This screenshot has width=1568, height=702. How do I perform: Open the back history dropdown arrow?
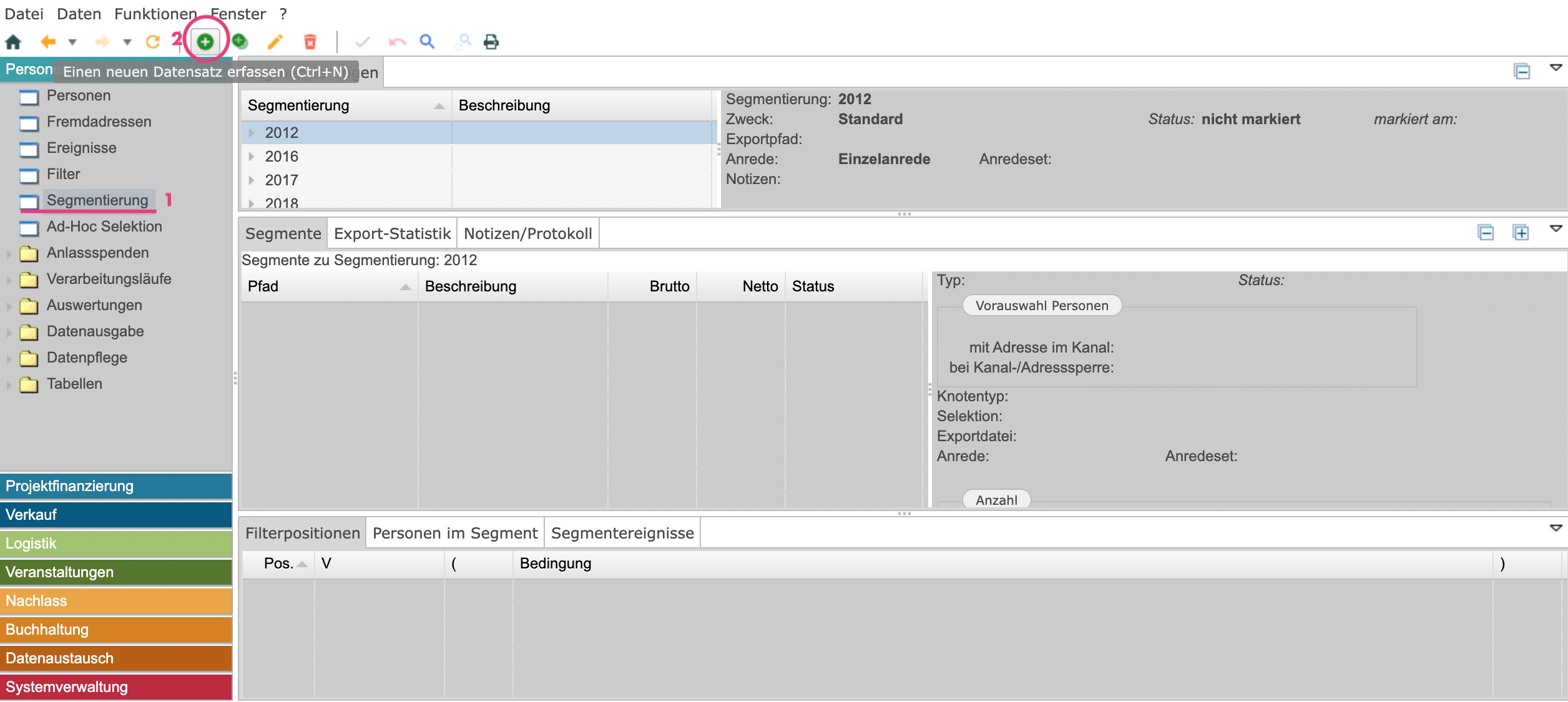pyautogui.click(x=72, y=42)
